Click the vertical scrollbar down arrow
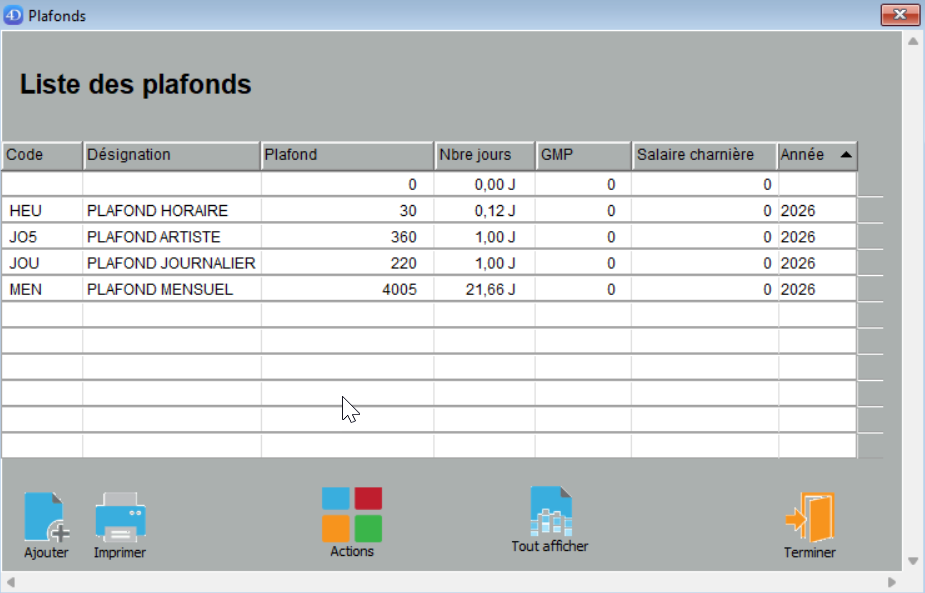 (x=912, y=560)
